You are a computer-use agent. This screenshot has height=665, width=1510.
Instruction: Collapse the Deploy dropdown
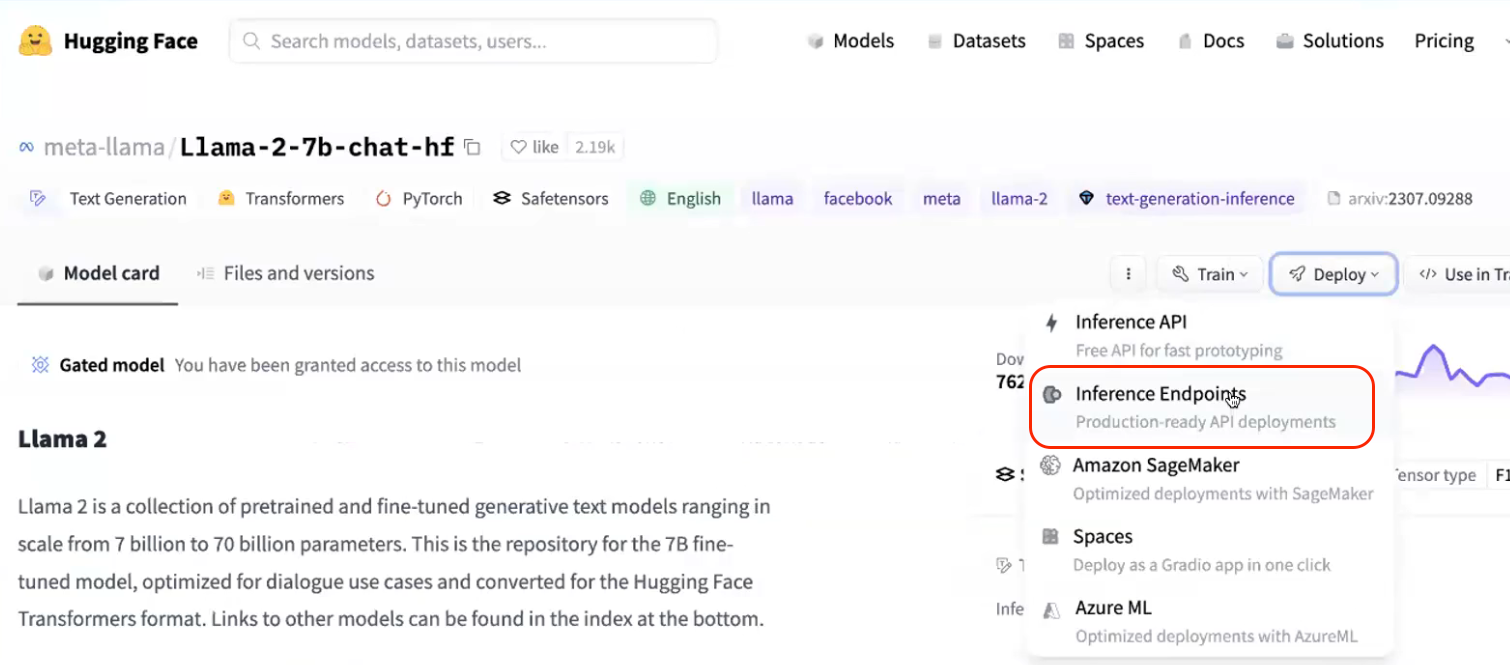1333,274
